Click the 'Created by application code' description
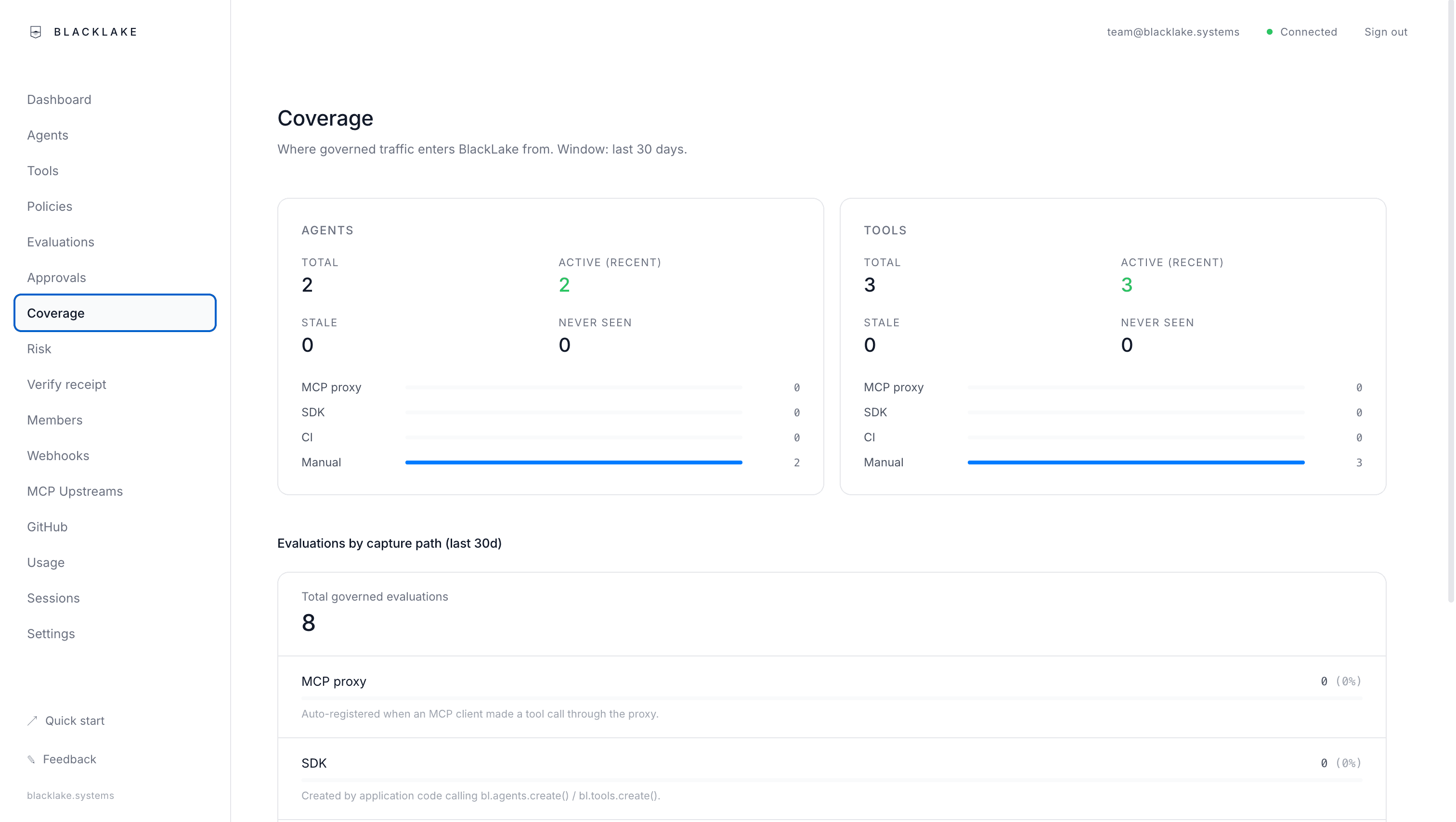1456x822 pixels. [x=481, y=796]
